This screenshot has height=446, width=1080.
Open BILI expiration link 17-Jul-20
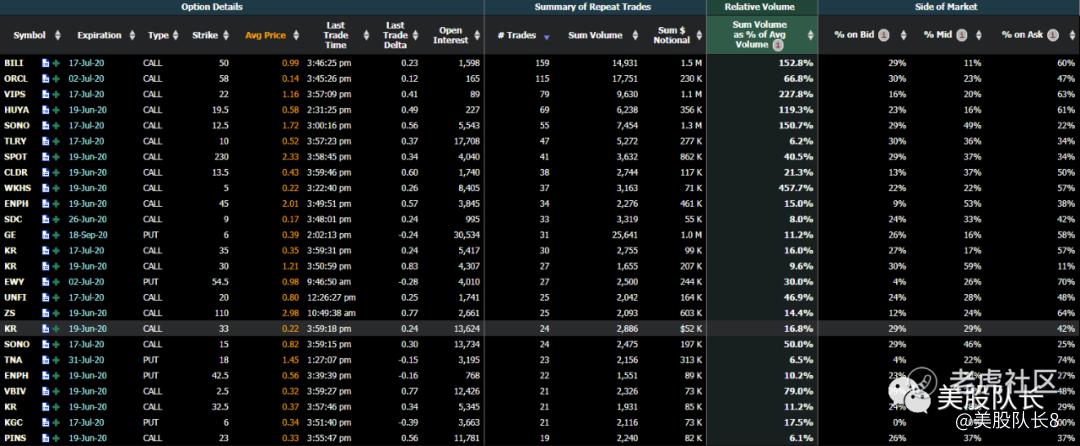[x=86, y=63]
